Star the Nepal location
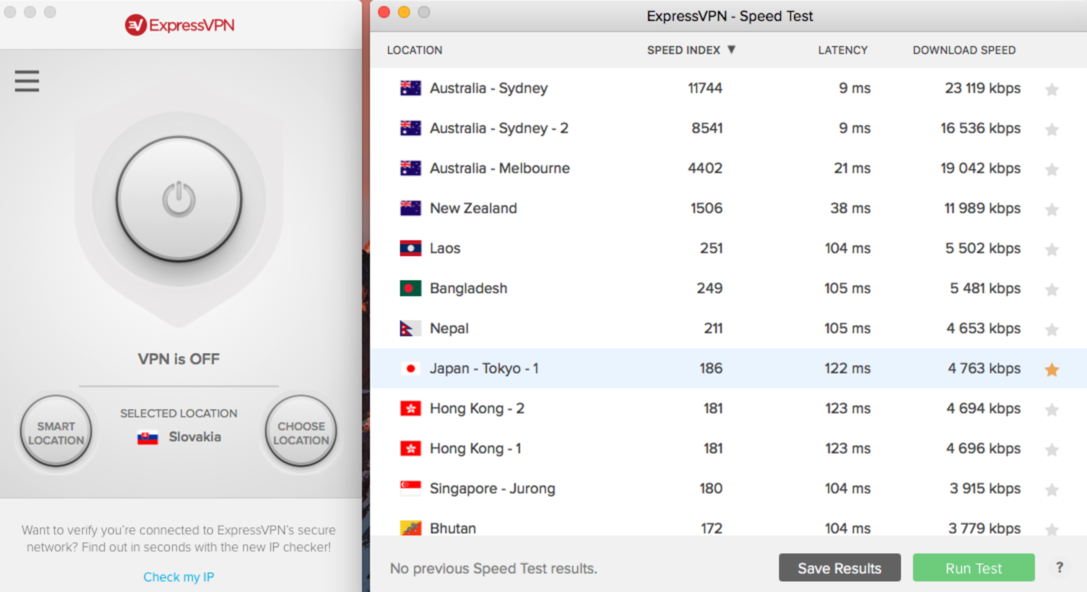 tap(1052, 329)
